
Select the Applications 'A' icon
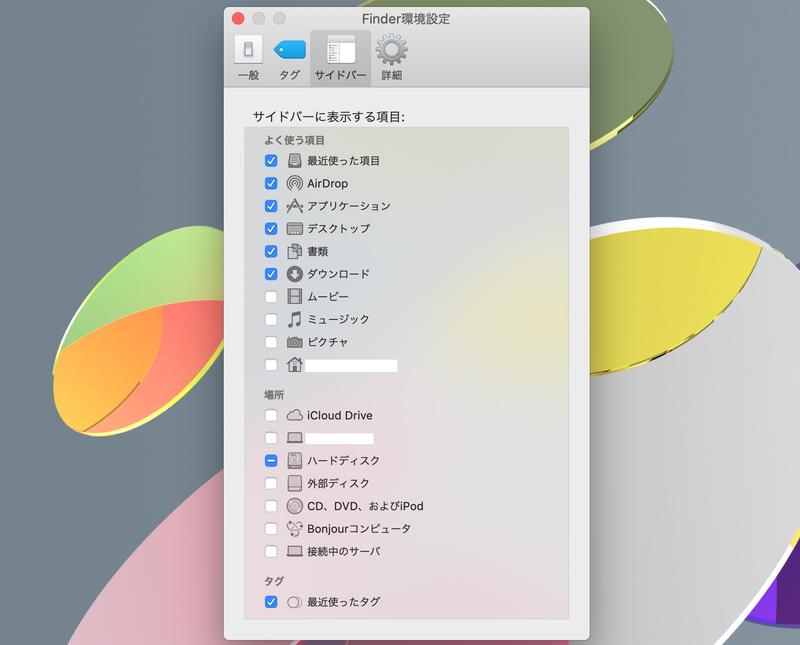294,206
